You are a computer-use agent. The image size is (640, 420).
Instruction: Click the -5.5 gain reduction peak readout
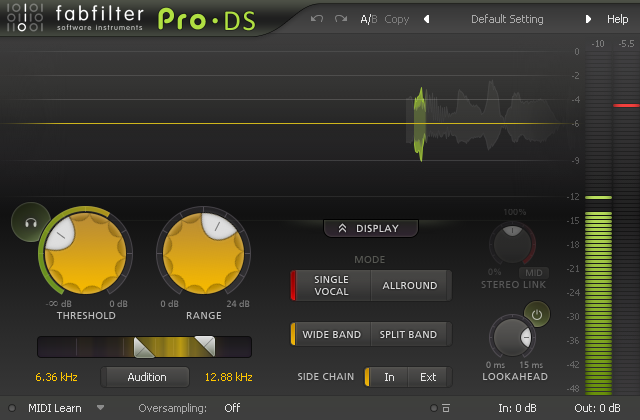click(x=626, y=44)
